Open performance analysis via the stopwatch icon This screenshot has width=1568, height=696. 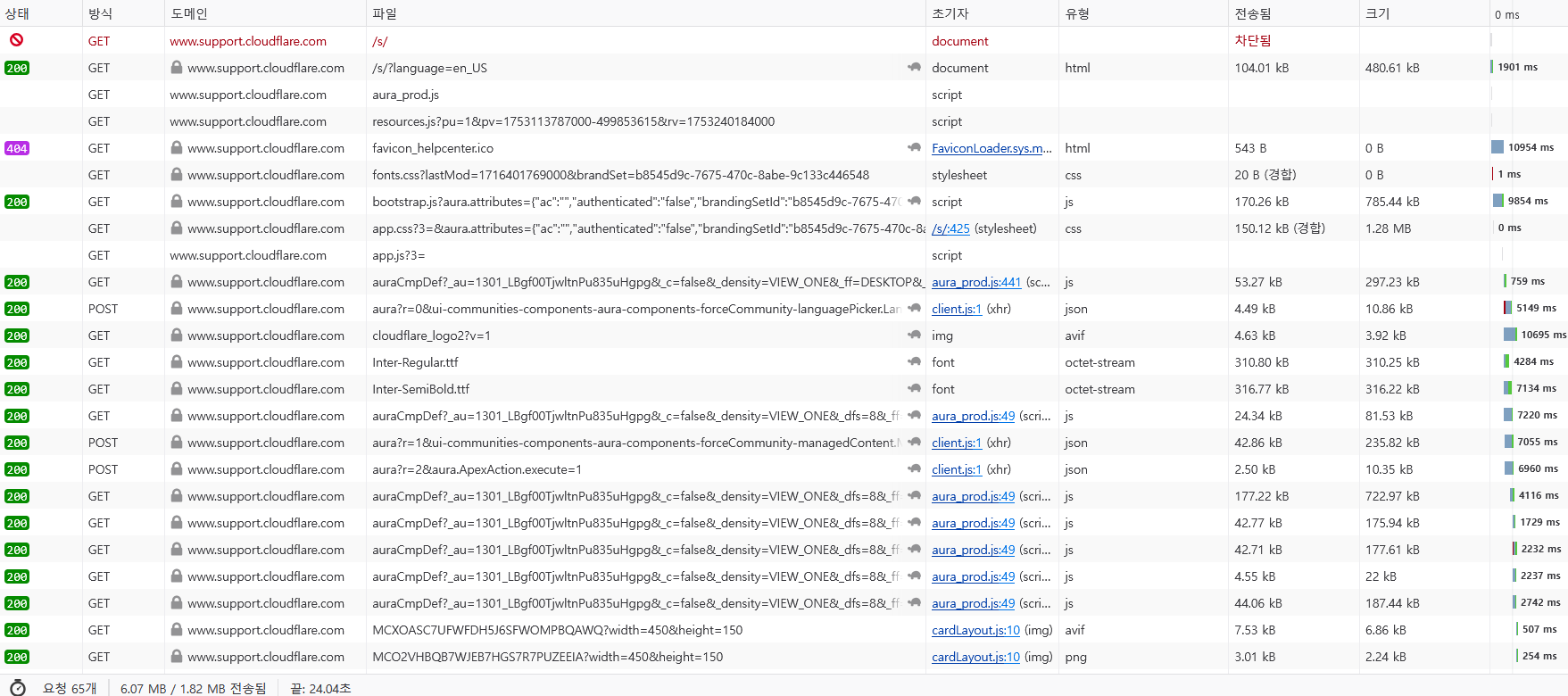pos(18,688)
